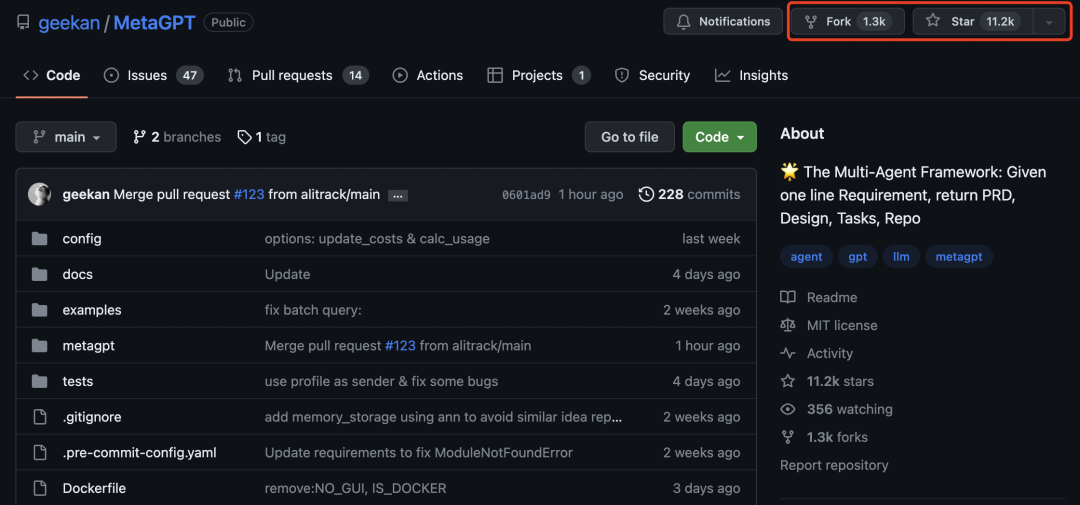
Task: Click the branches icon showing 2 branches
Action: tap(140, 137)
